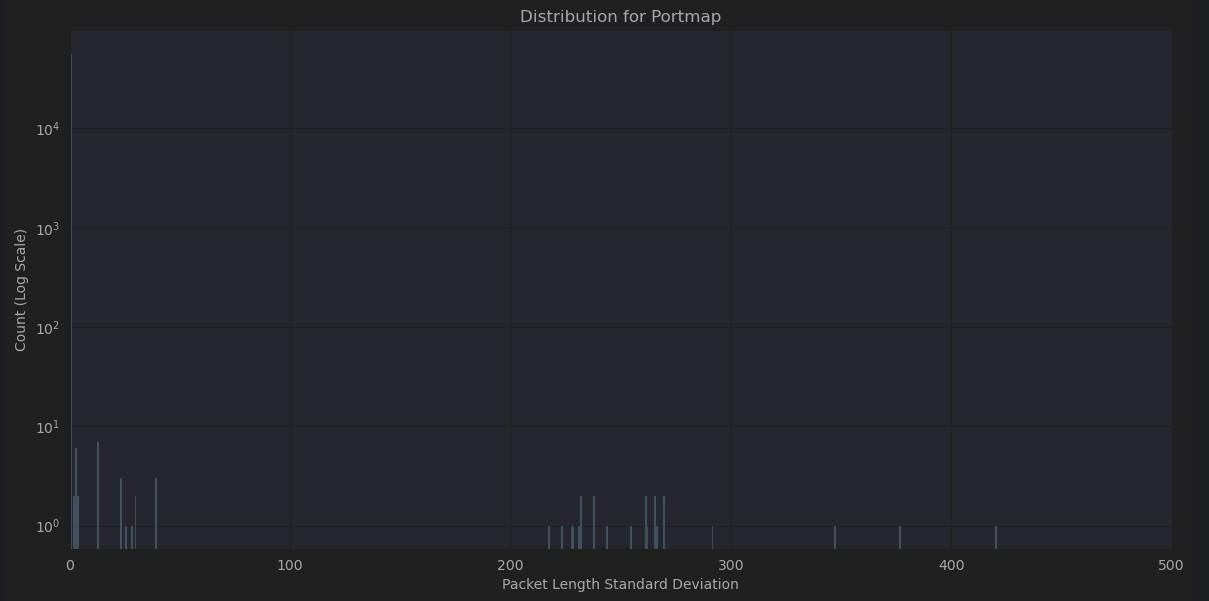
Task: Click the Packet Length Standard Deviation axis label
Action: point(620,584)
